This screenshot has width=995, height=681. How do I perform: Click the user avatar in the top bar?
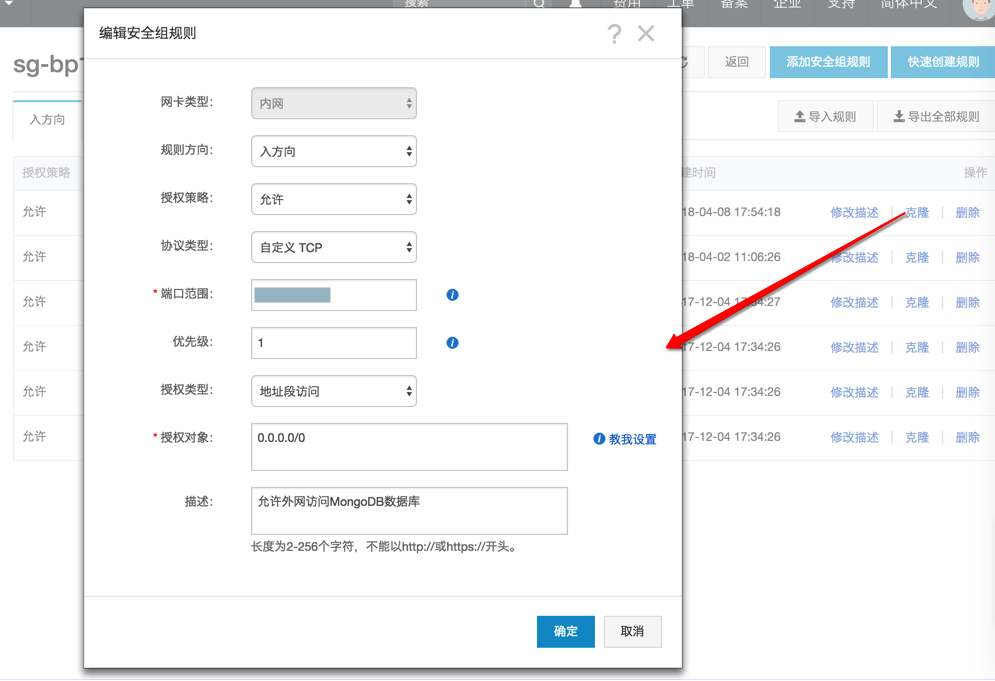[979, 8]
